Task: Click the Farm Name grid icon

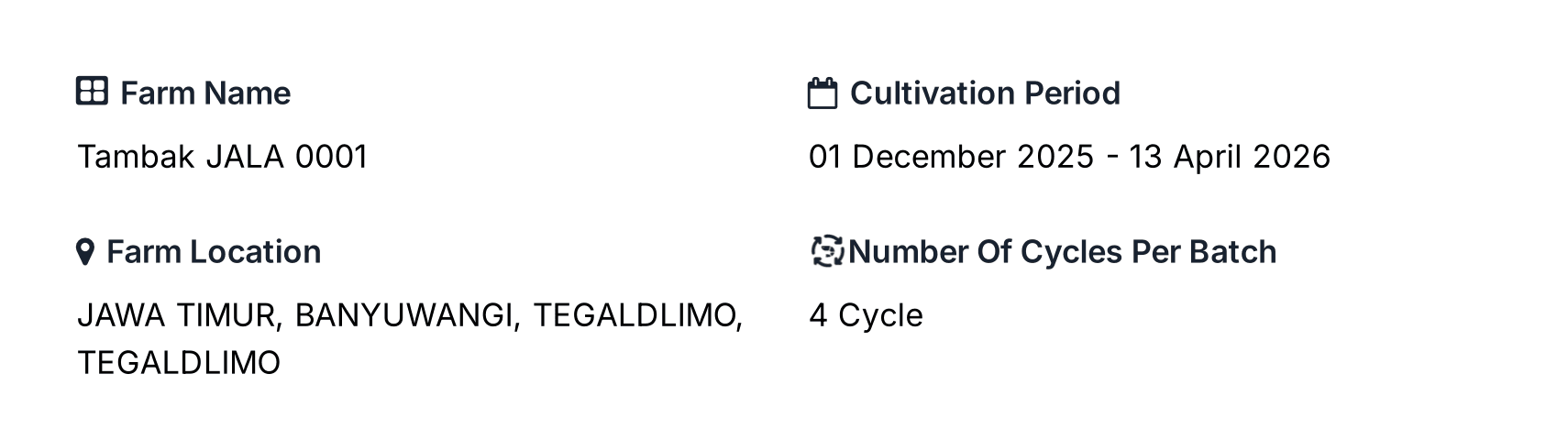Action: (x=92, y=92)
